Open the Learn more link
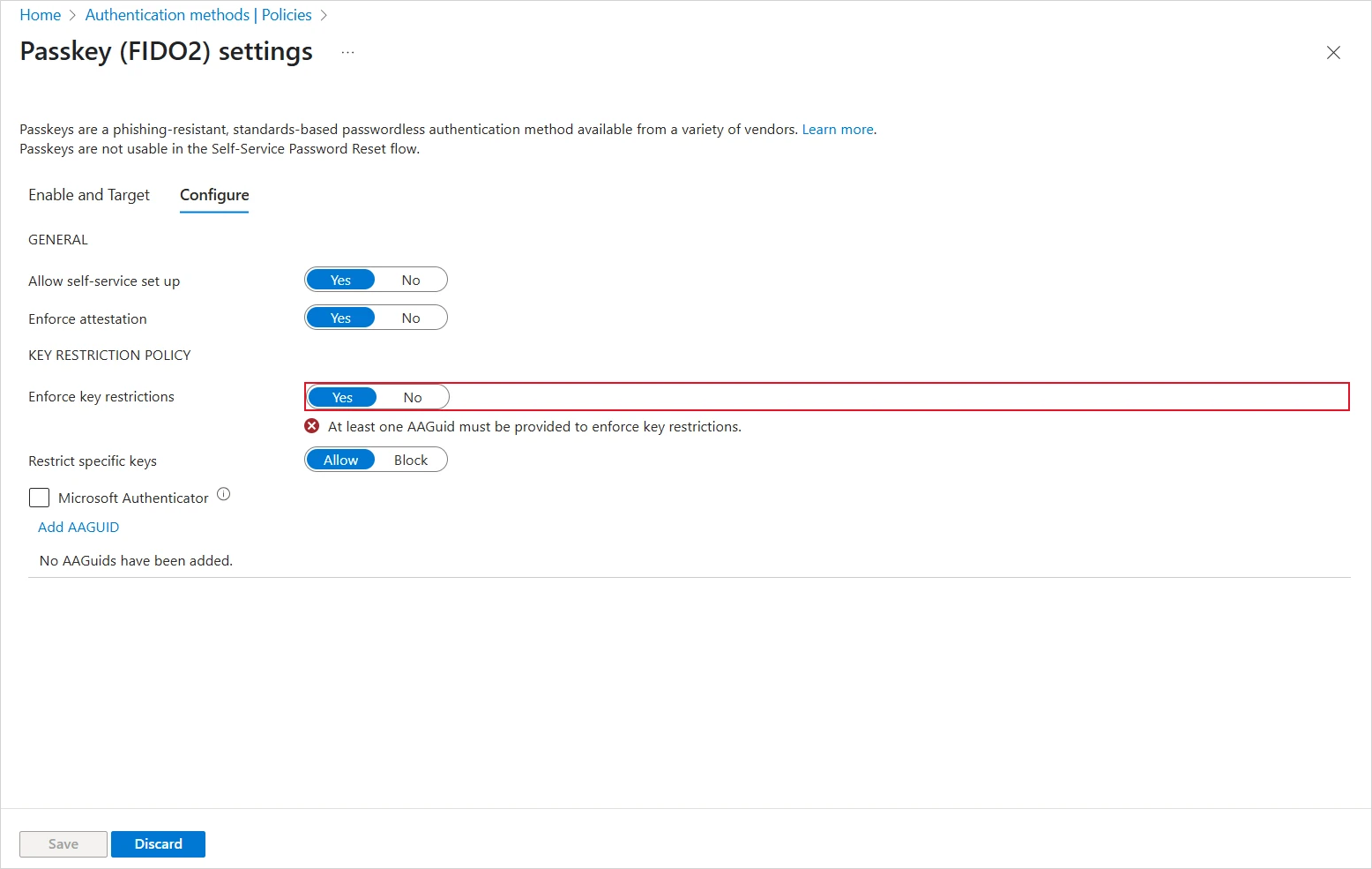Viewport: 1372px width, 869px height. (838, 130)
